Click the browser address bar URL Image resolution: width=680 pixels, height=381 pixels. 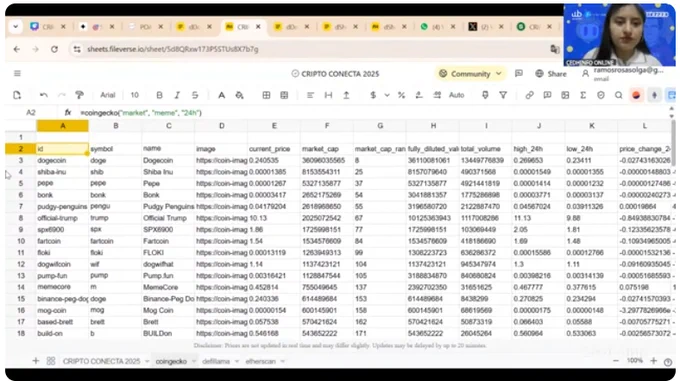(173, 49)
